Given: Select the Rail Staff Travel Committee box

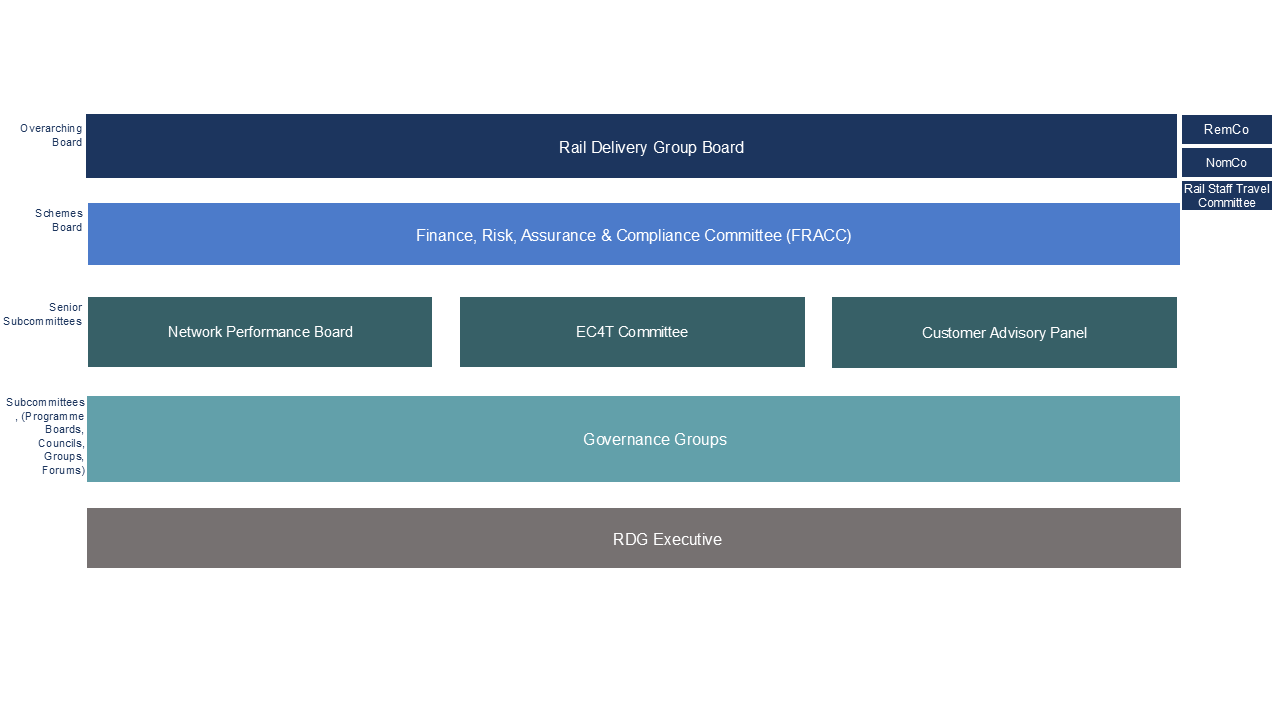Looking at the screenshot, I should (x=1226, y=195).
